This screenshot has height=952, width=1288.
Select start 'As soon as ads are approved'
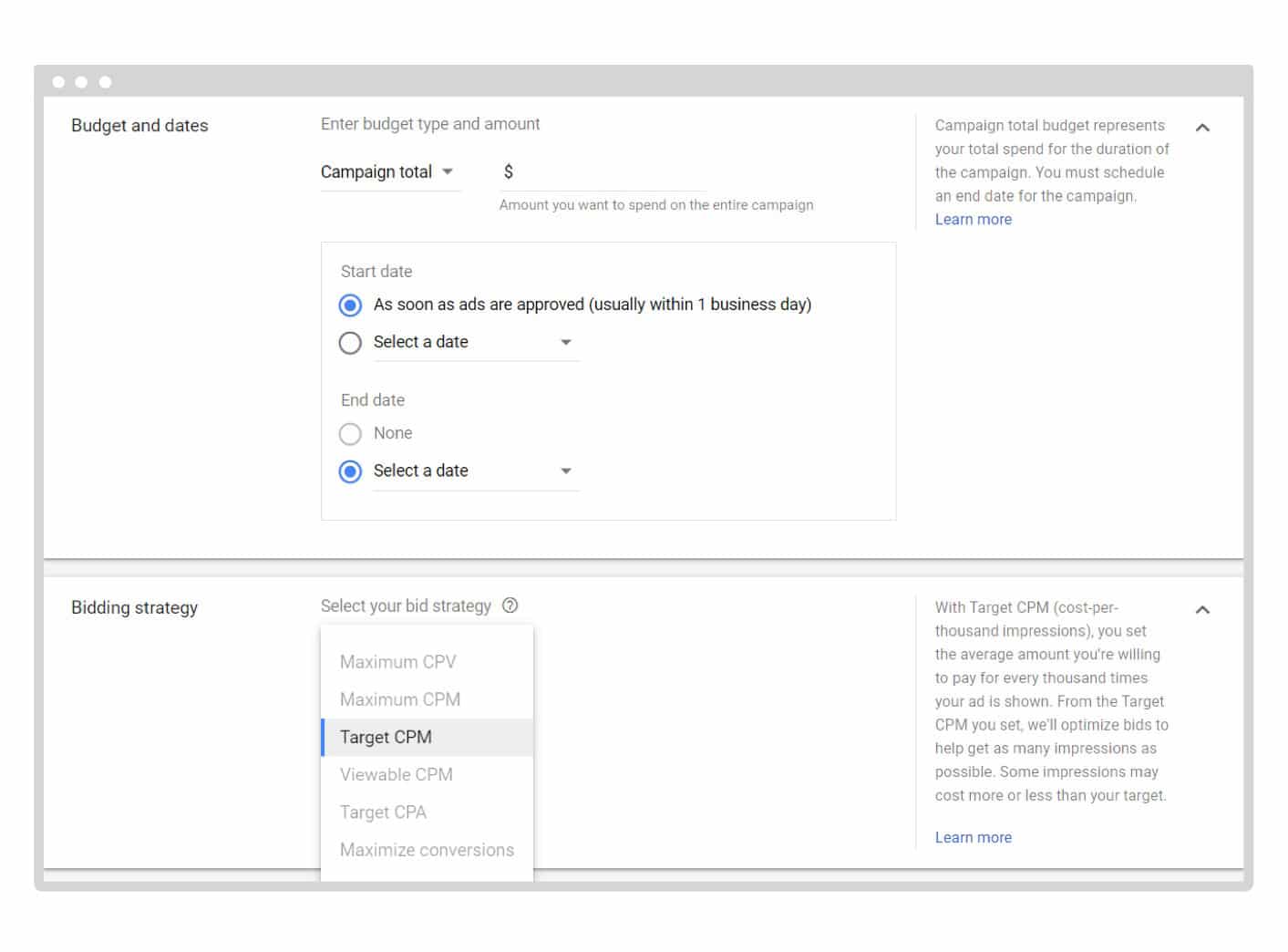(x=350, y=305)
